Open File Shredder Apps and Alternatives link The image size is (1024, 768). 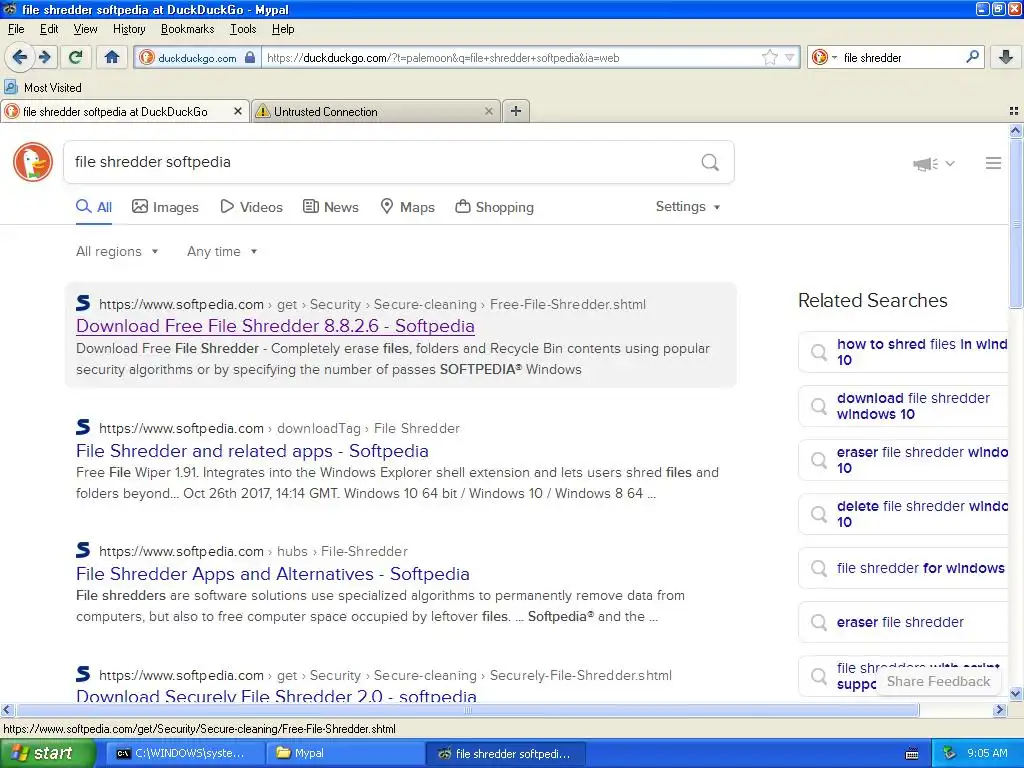point(272,574)
